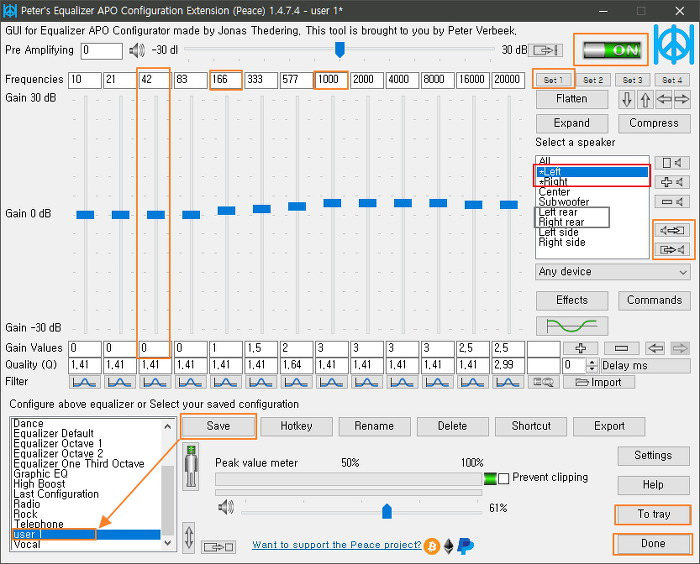The width and height of the screenshot is (700, 564).
Task: Click the volume slider handle at 61%
Action: (387, 511)
